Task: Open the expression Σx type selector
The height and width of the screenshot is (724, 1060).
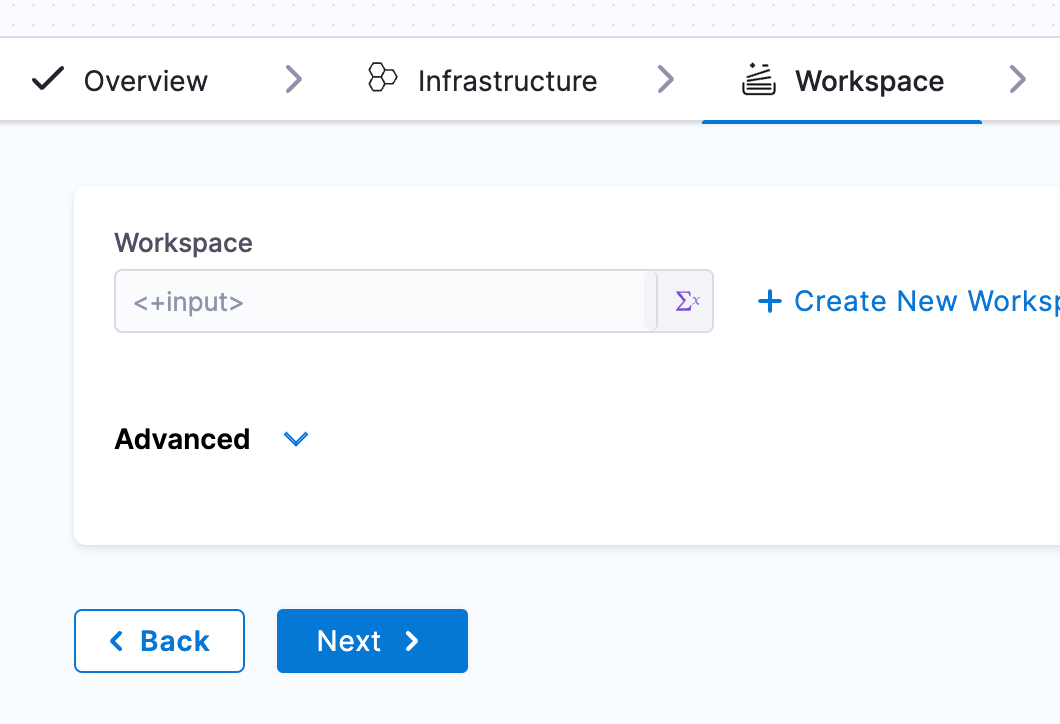Action: point(687,301)
